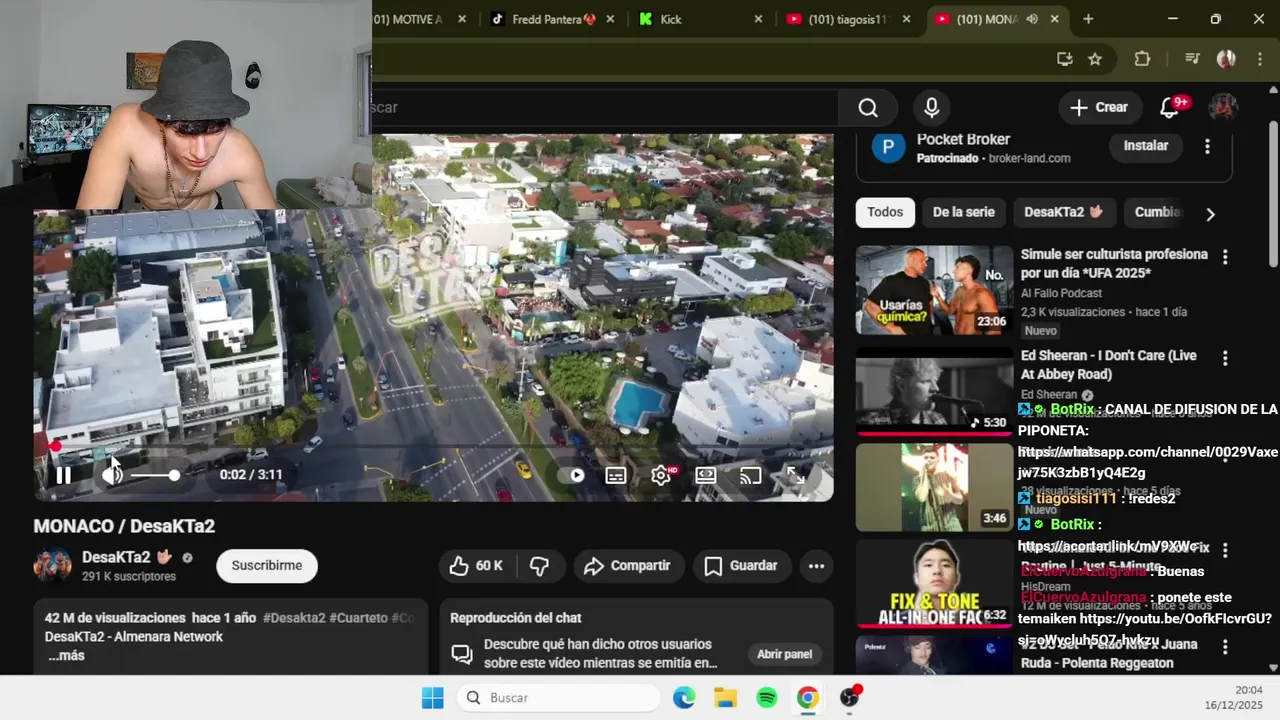Cast the video to a TV
This screenshot has width=1280, height=720.
click(x=750, y=476)
